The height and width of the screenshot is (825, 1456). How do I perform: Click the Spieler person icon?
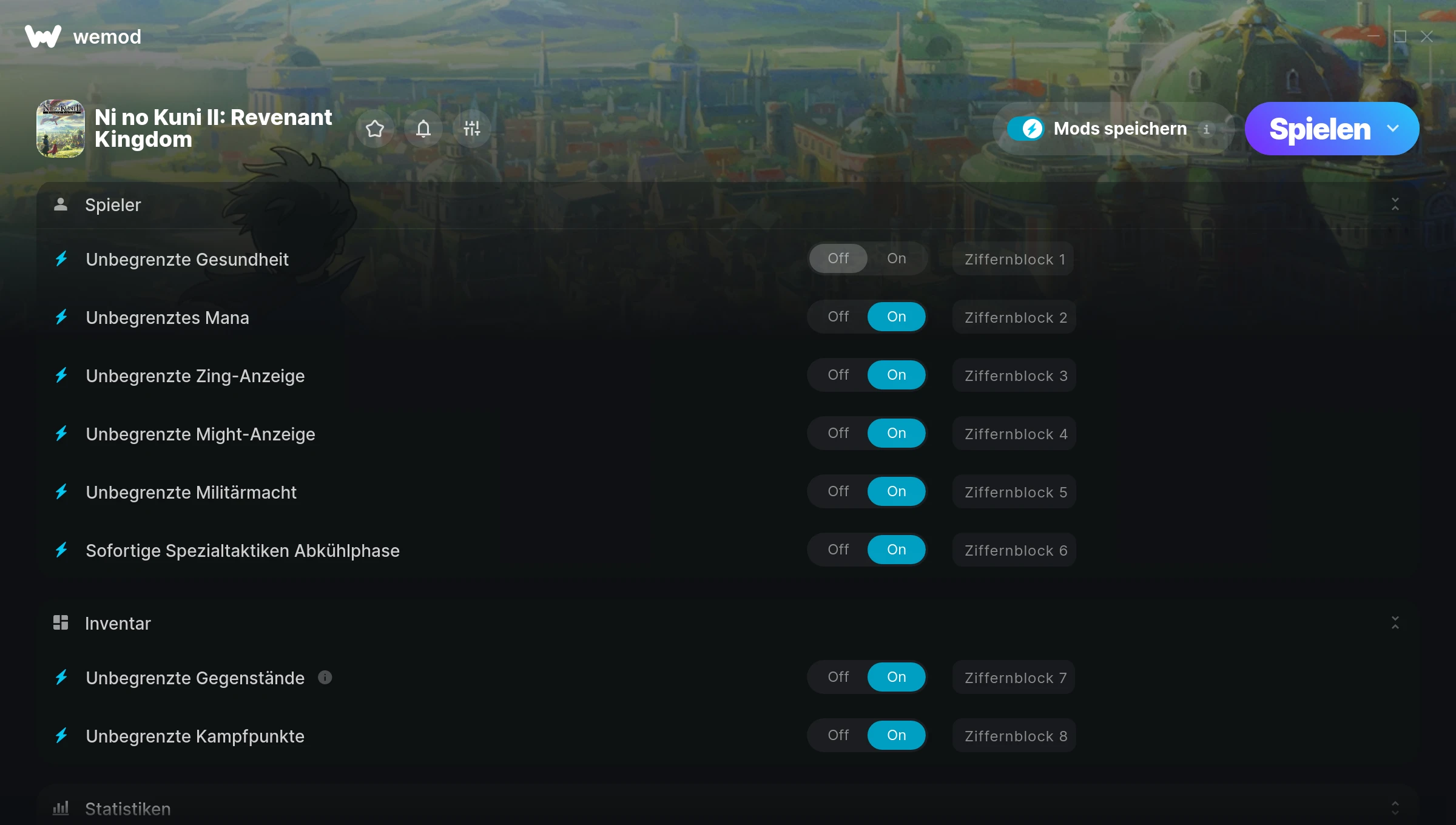(x=61, y=204)
